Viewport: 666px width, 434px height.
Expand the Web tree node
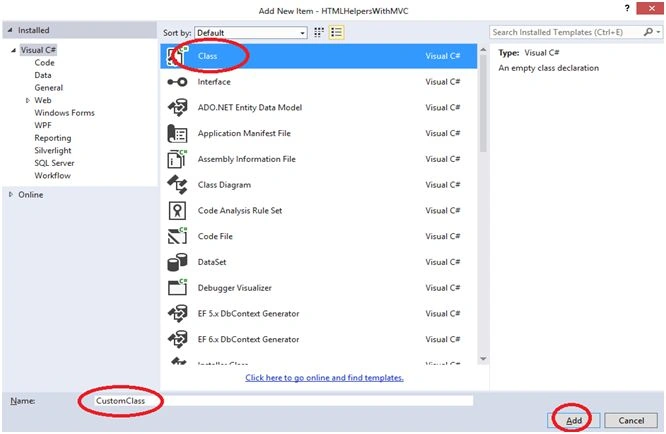pyautogui.click(x=28, y=101)
